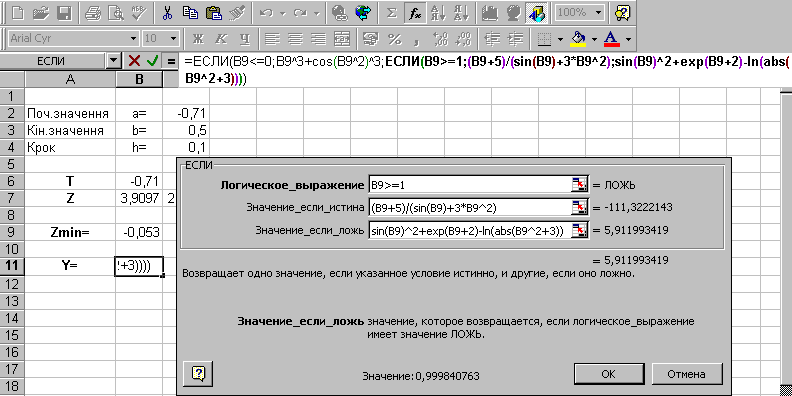Create a new workbook with the New icon
Screen dimensions: 792x396
(x=17, y=13)
